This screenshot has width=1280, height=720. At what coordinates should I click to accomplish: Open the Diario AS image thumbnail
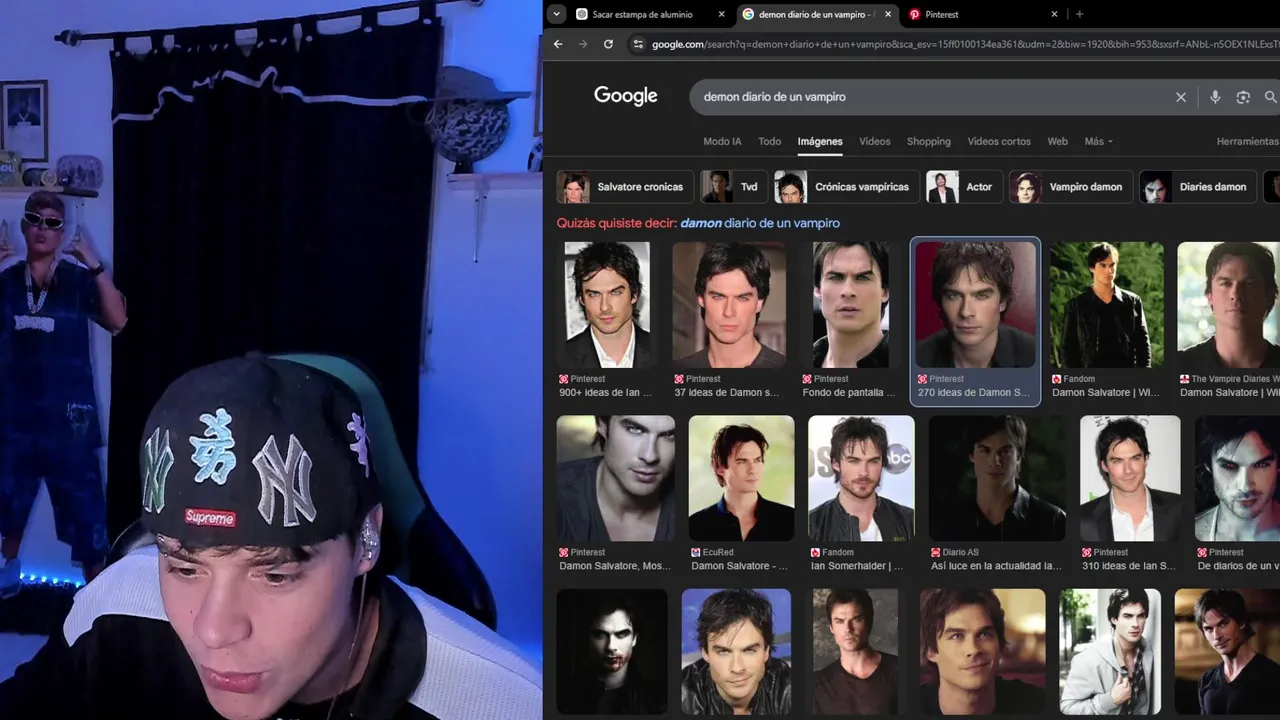click(997, 479)
